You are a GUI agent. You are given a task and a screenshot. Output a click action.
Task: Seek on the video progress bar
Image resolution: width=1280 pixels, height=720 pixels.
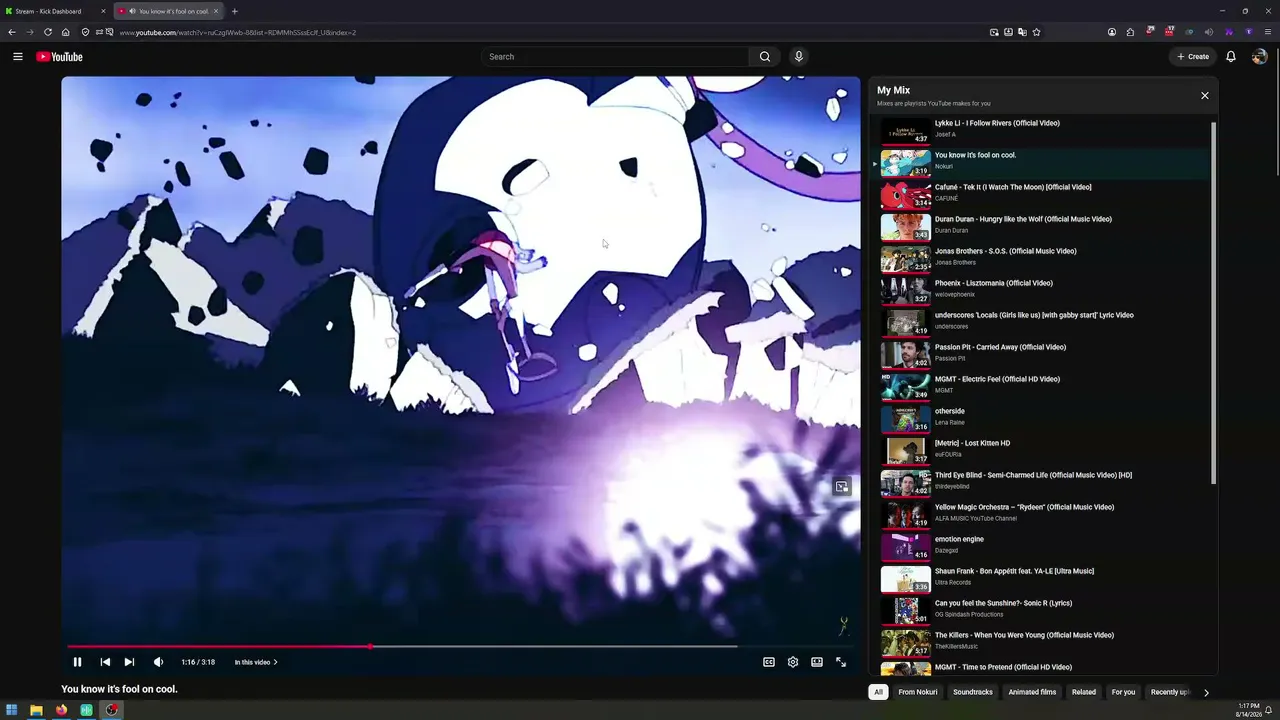point(460,647)
